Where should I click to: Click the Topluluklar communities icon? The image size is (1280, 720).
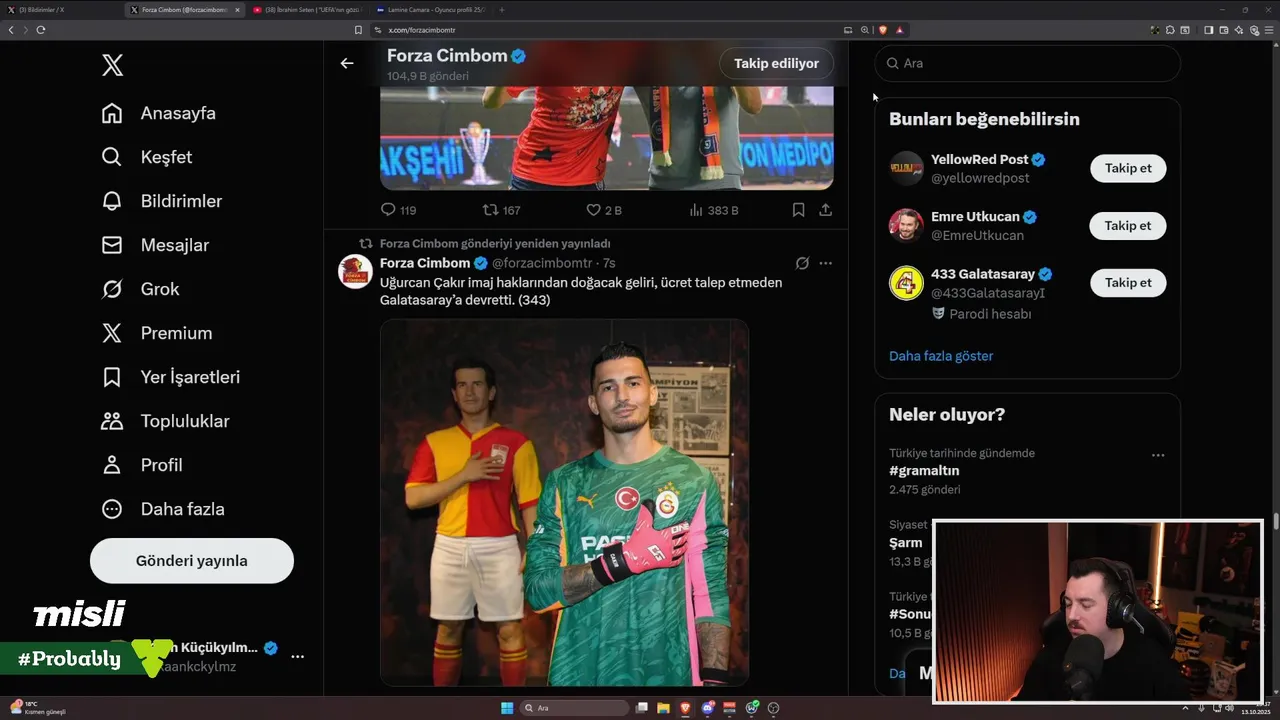click(112, 421)
